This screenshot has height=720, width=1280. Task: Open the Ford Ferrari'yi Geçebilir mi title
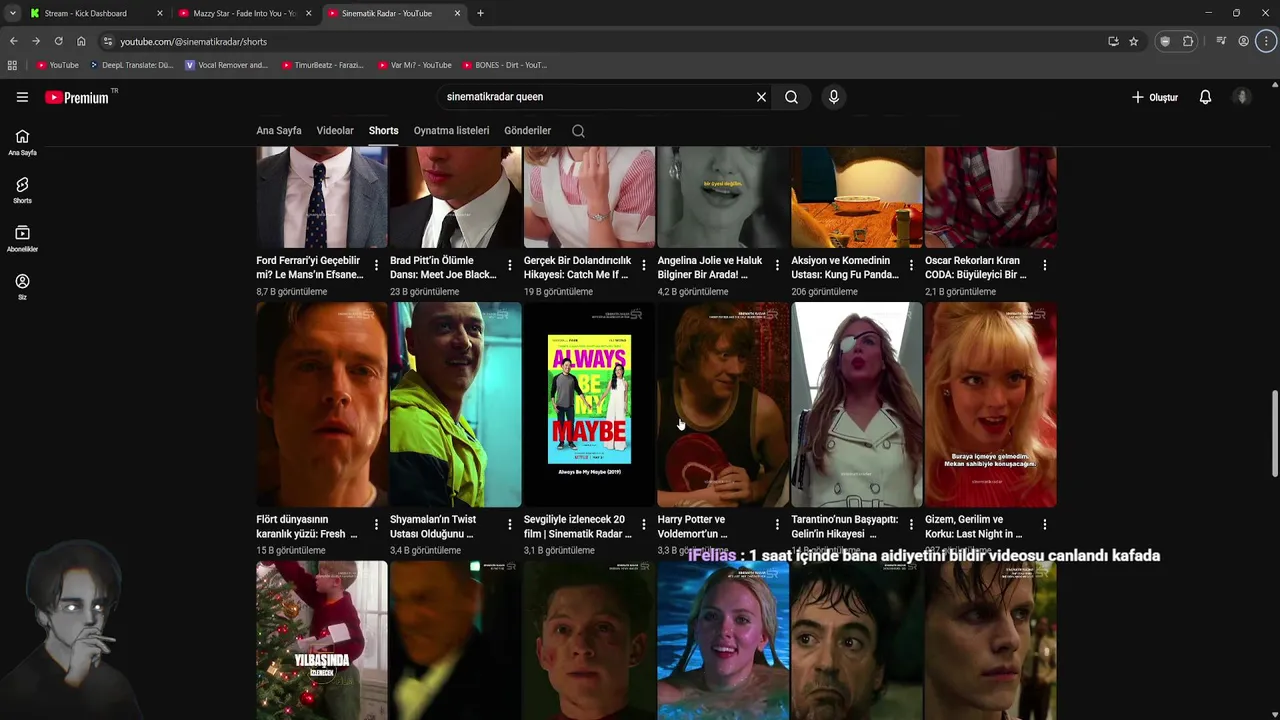click(309, 267)
